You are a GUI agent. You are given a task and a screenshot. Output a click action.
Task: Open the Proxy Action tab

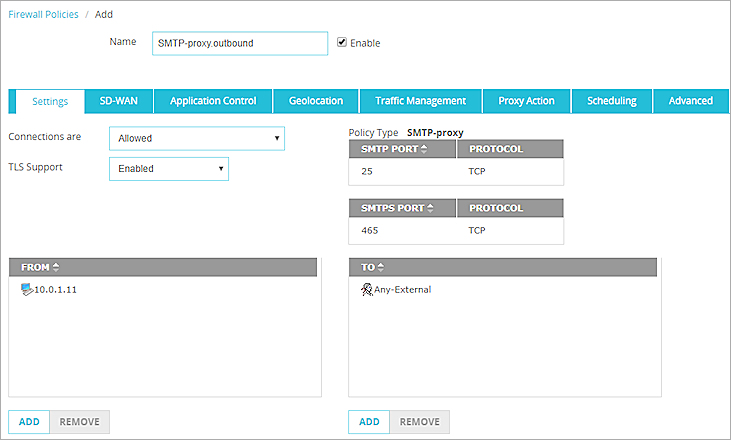pyautogui.click(x=526, y=101)
